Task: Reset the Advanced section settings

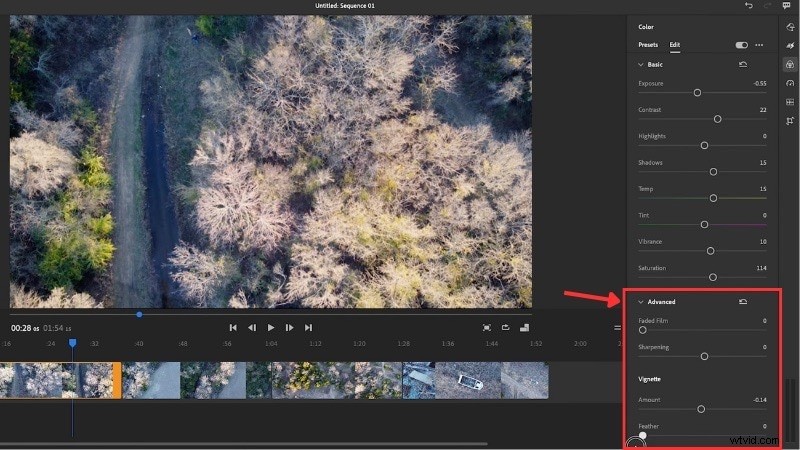Action: click(x=743, y=302)
